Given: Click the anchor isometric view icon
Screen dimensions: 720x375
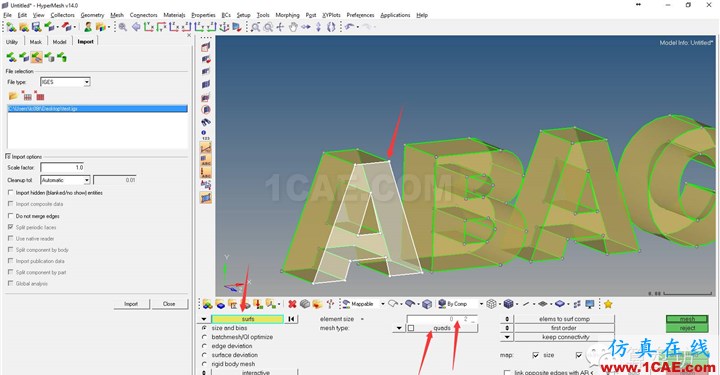Looking at the screenshot, I should click(225, 27).
